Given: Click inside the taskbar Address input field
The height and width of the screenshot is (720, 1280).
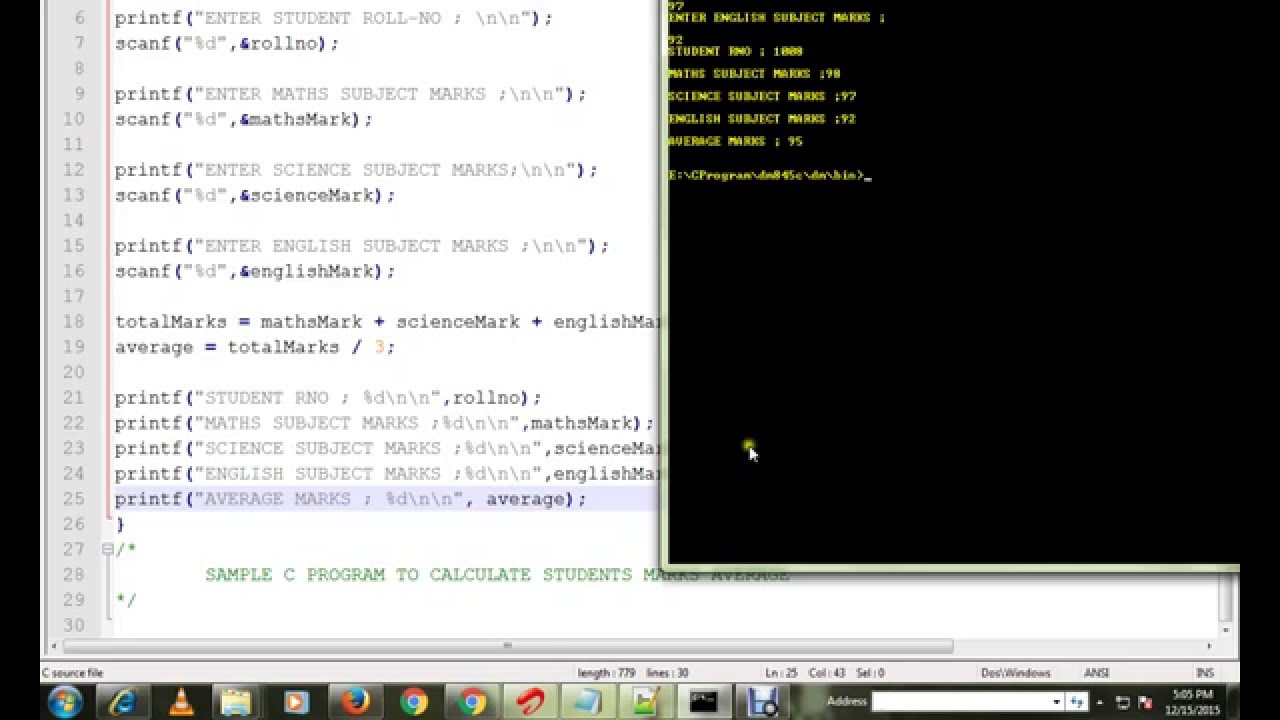Looking at the screenshot, I should click(961, 702).
